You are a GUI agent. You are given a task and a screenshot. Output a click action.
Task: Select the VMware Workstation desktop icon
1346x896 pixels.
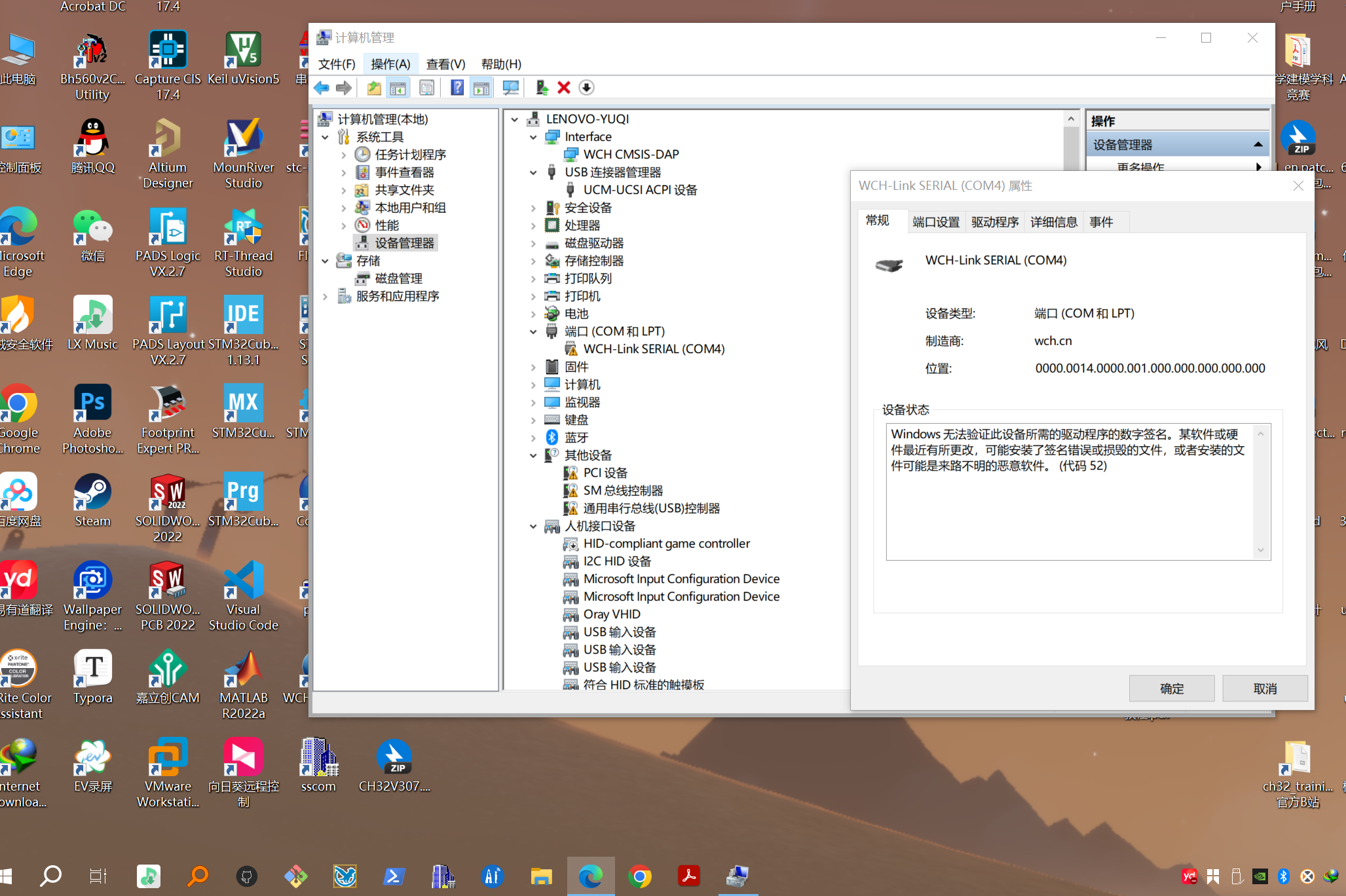(168, 773)
